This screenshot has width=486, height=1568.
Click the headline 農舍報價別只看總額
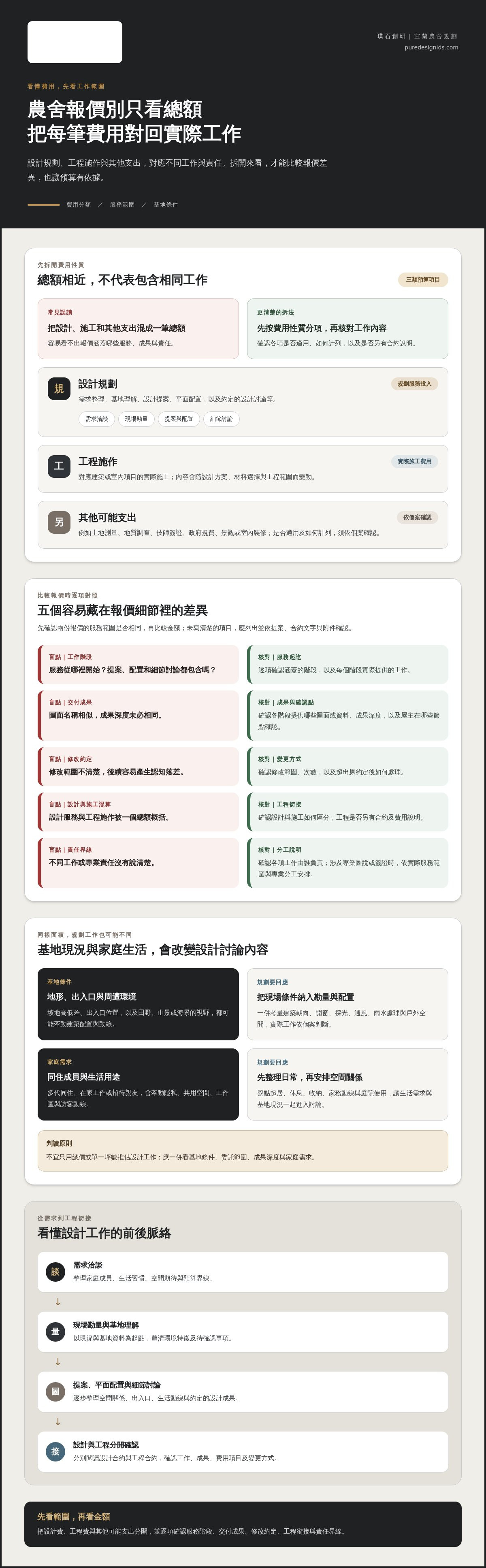tap(115, 109)
